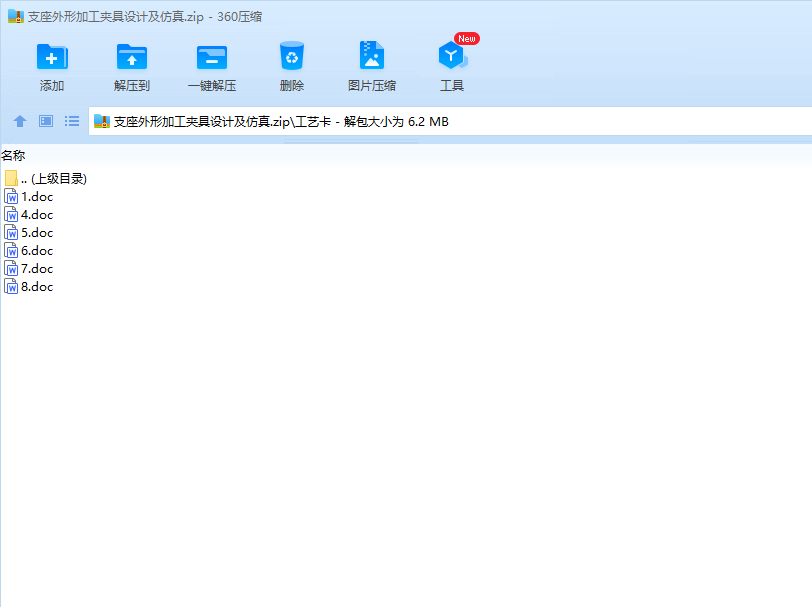Go up one level with the arrow icon

[20, 121]
